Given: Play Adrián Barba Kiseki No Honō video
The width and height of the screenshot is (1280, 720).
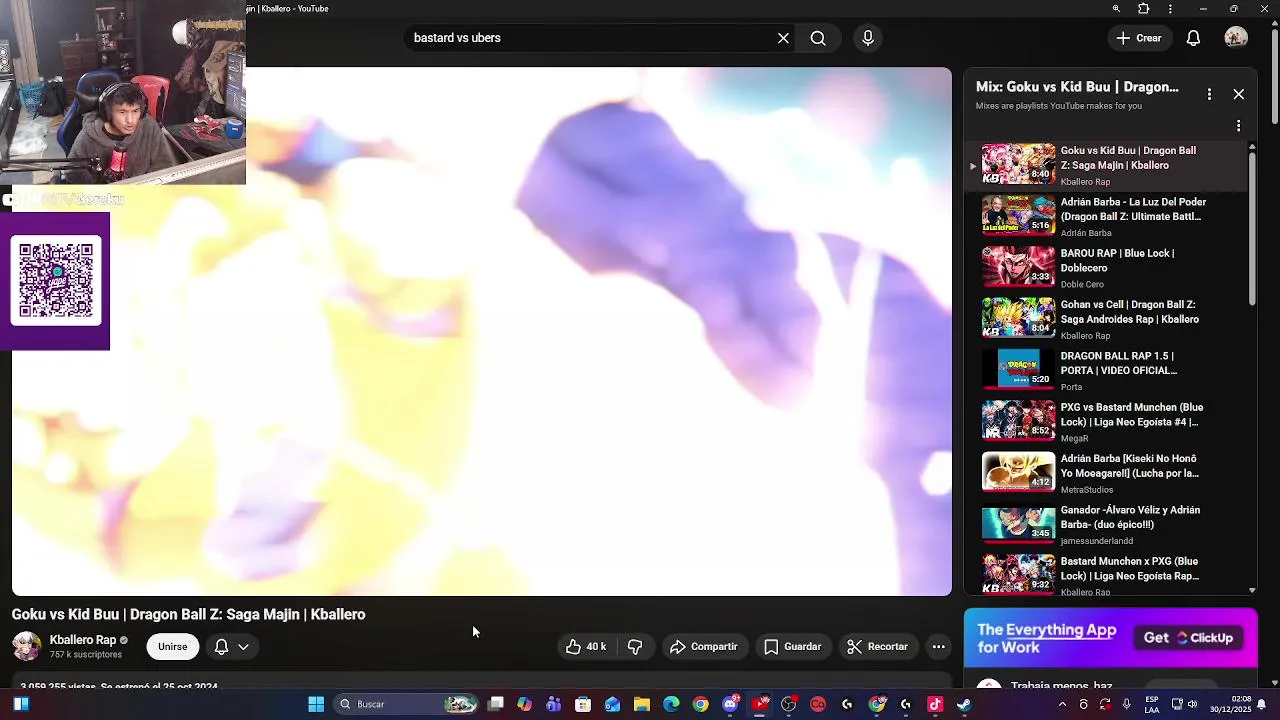Looking at the screenshot, I should tap(1108, 473).
